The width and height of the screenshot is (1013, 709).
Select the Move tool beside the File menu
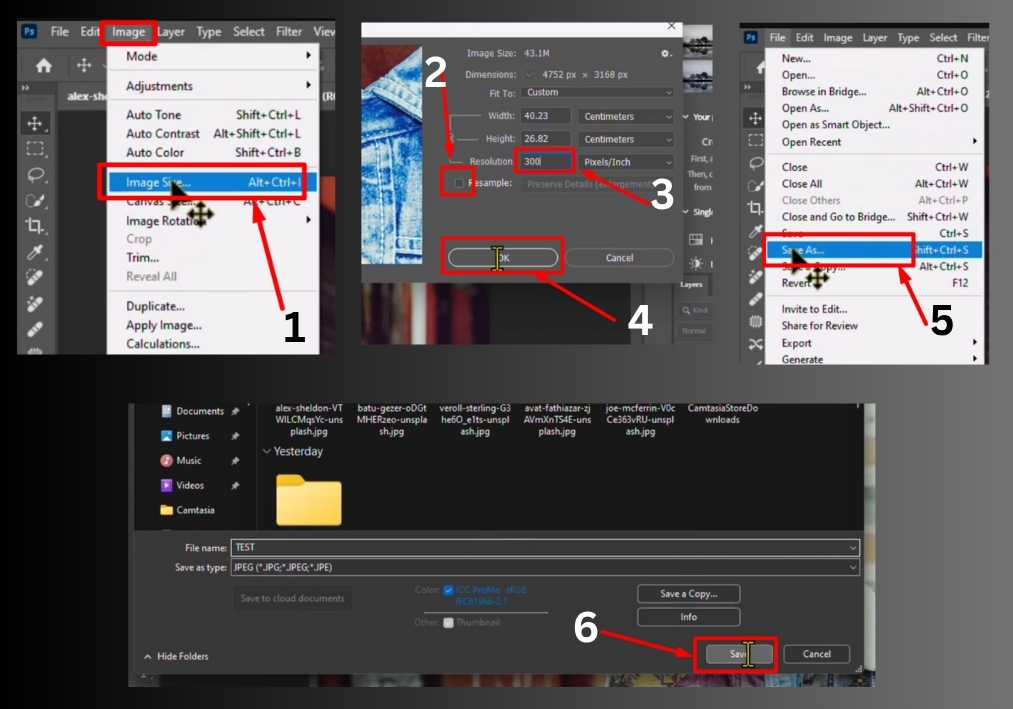(x=755, y=118)
